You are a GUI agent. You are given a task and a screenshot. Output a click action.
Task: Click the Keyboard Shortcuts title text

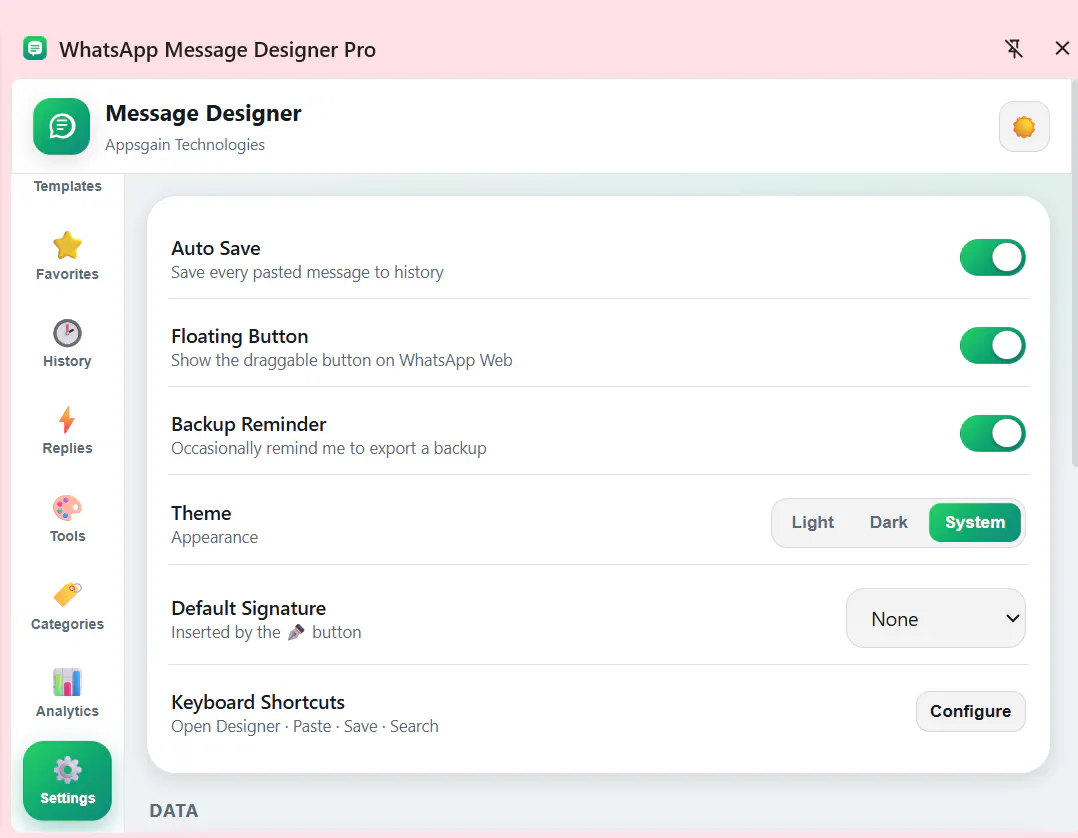tap(258, 702)
